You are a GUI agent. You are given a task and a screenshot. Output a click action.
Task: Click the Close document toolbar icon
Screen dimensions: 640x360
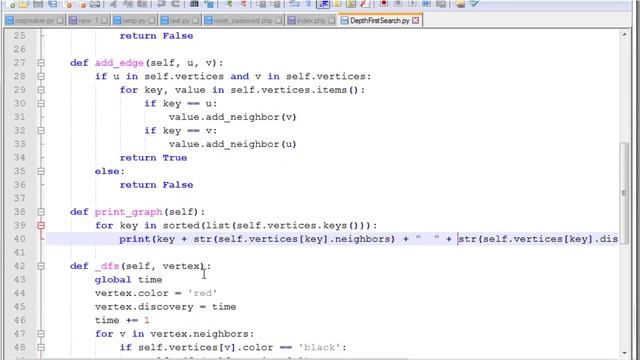point(69,4)
